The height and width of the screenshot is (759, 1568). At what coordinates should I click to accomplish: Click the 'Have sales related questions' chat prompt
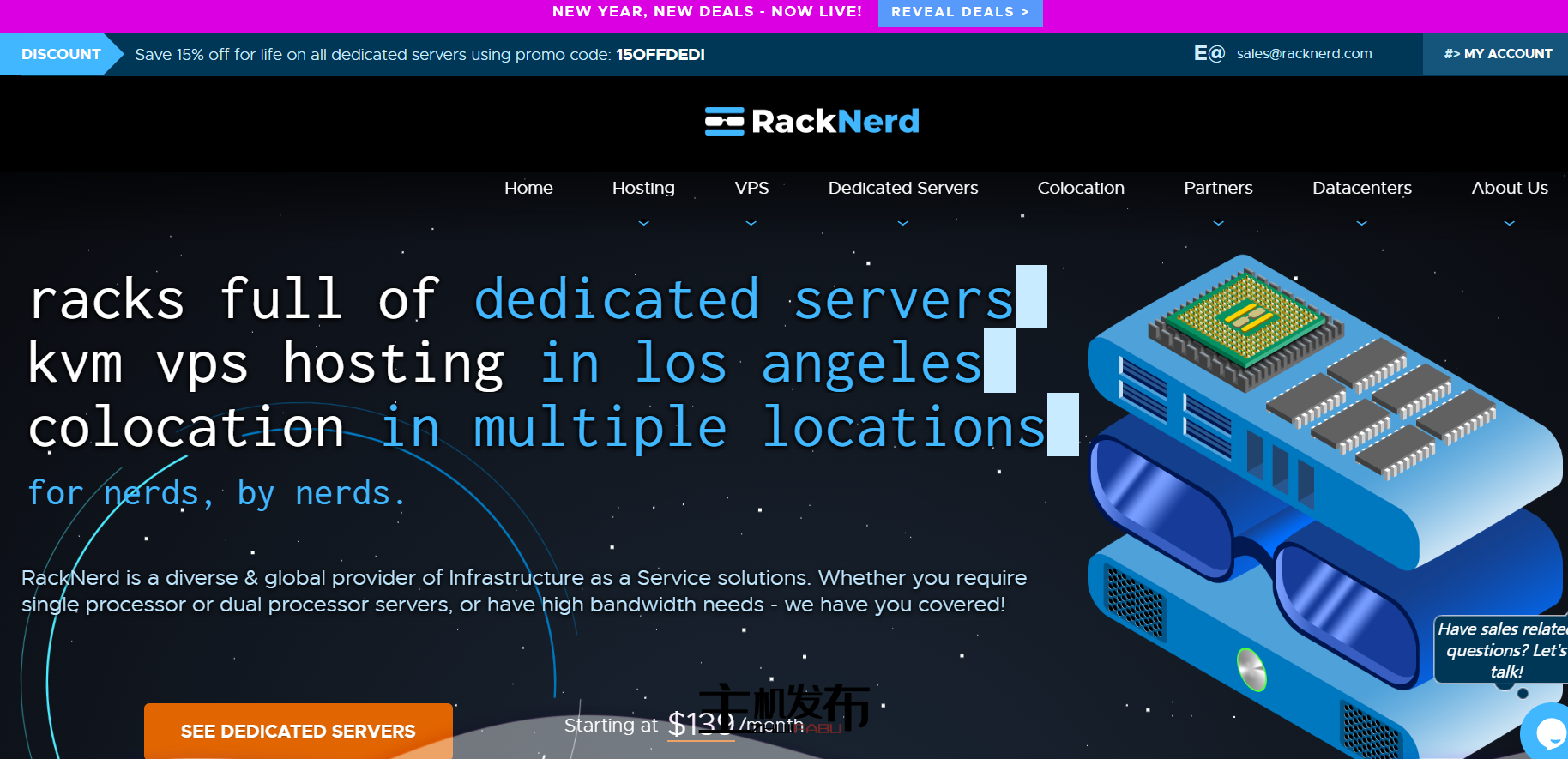pos(1503,650)
